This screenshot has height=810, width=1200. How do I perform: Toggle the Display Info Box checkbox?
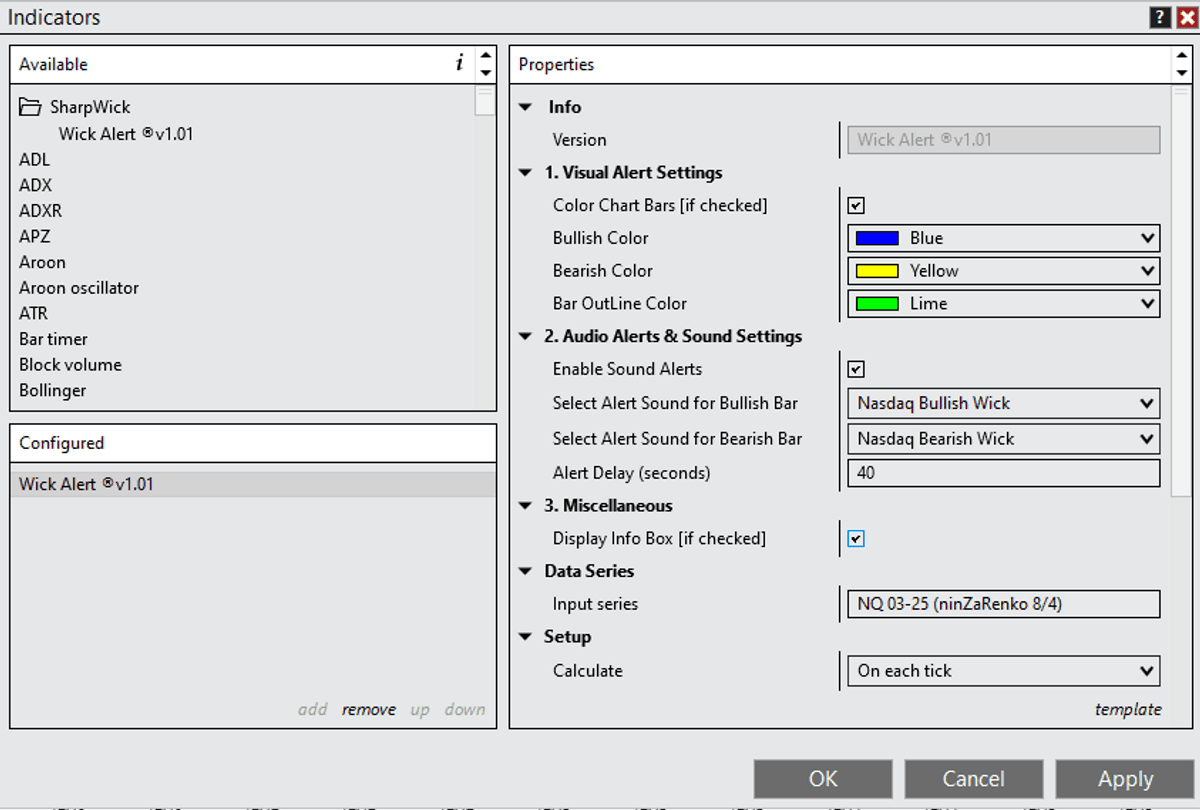coord(856,539)
